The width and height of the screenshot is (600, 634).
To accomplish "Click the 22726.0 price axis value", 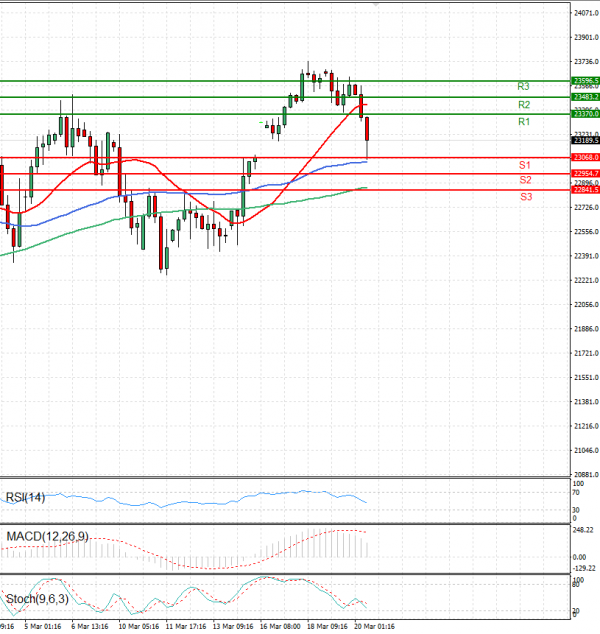I will point(586,207).
